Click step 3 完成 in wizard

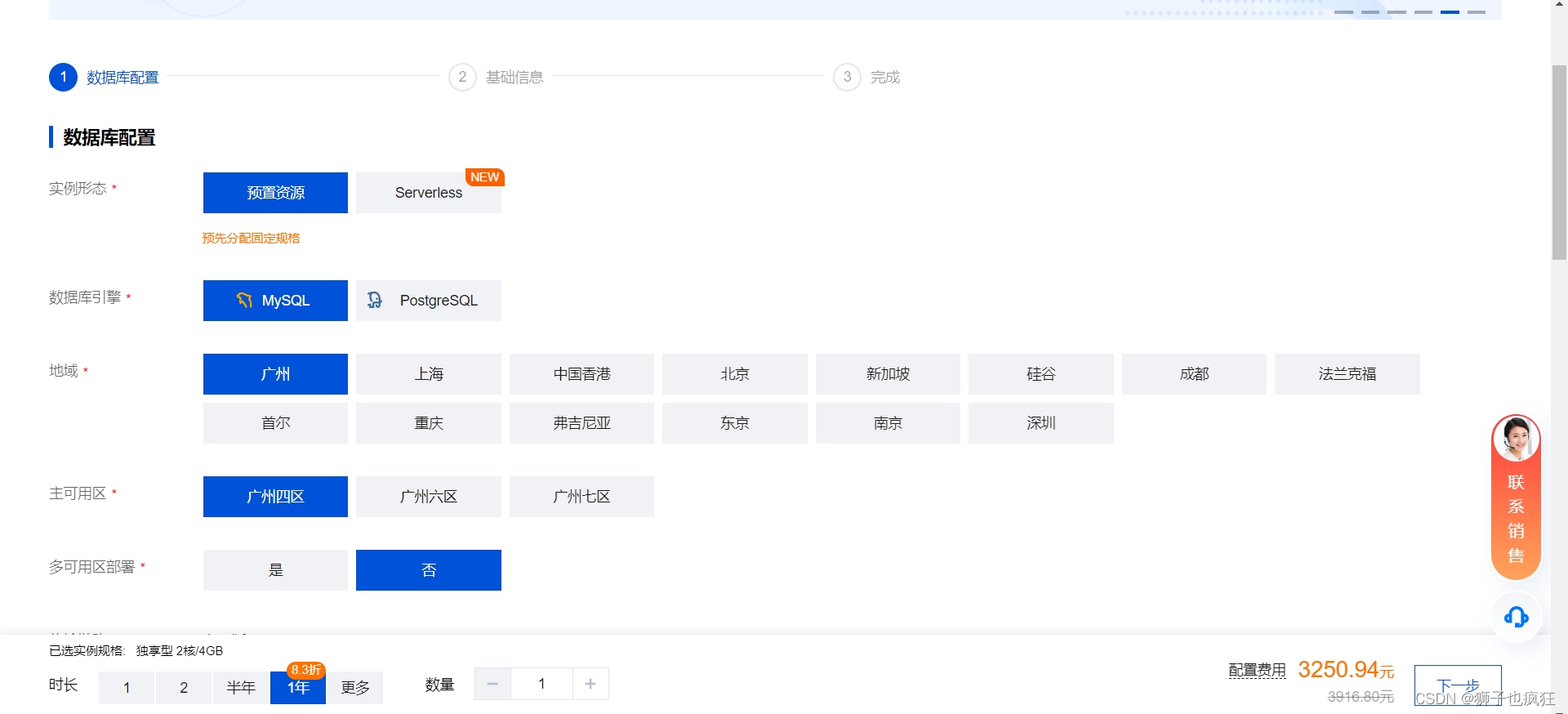tap(866, 77)
